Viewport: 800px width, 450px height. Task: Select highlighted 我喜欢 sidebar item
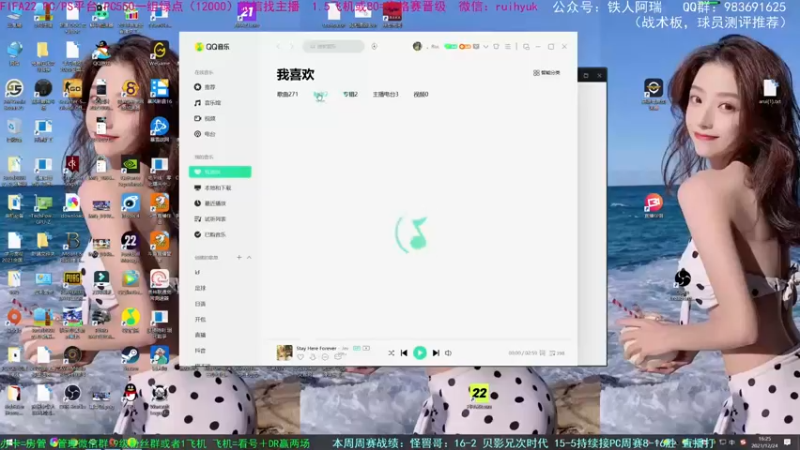click(220, 172)
